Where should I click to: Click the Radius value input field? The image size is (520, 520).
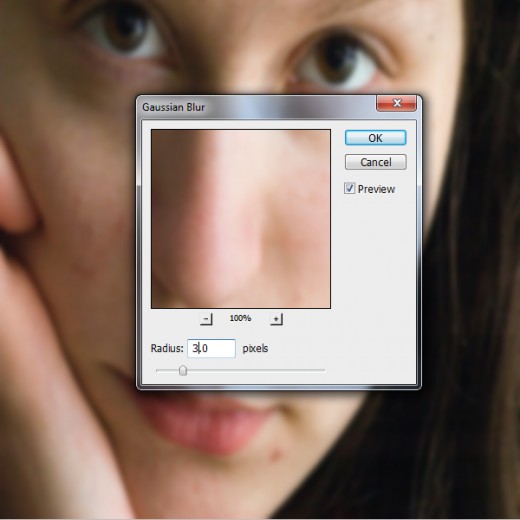click(211, 348)
